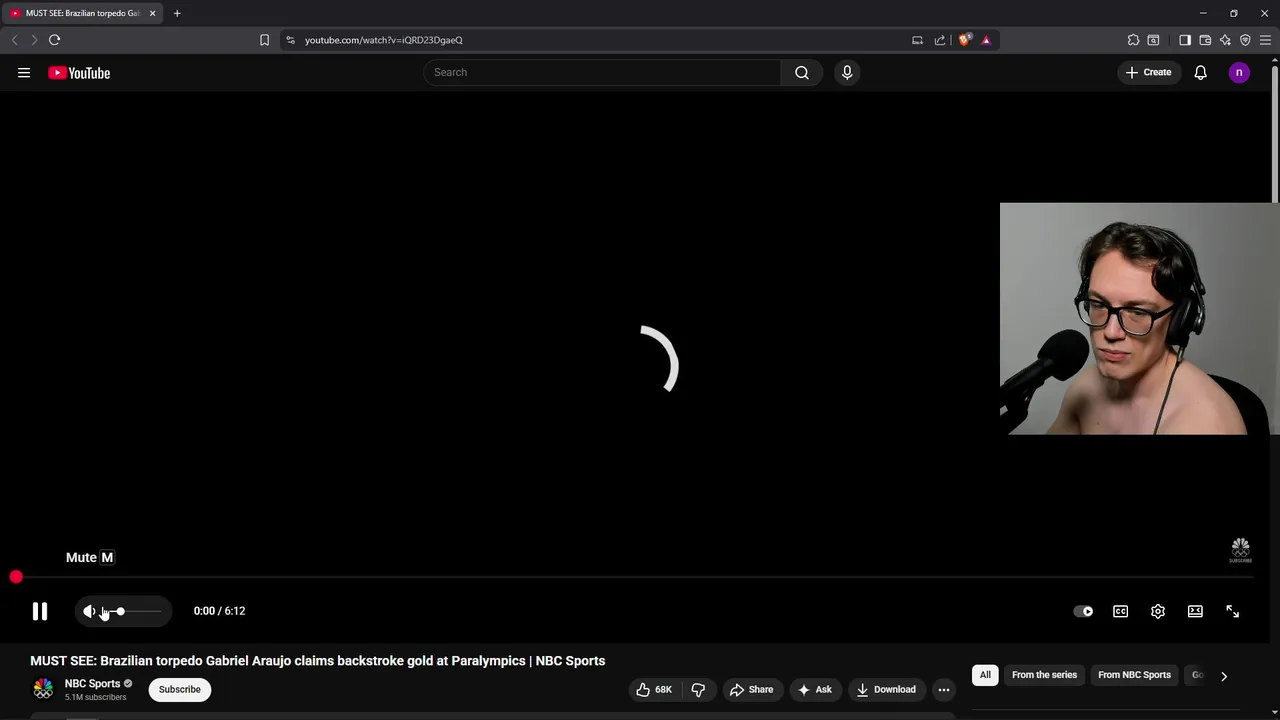Go forward in browser history
Screen dimensions: 1280x720
click(x=34, y=40)
